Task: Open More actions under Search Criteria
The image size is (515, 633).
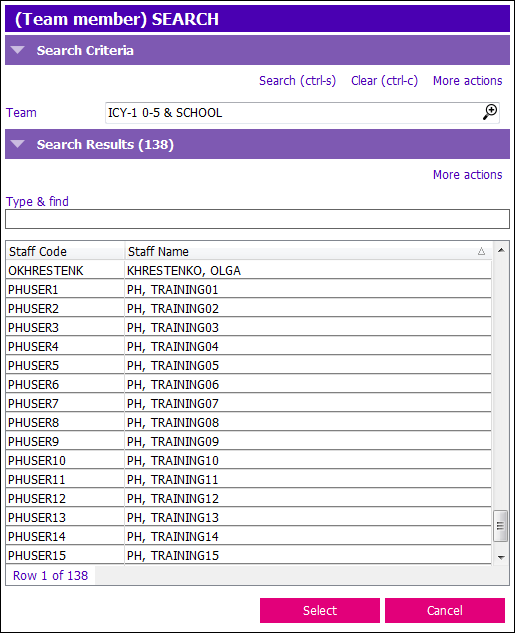Action: coord(467,81)
